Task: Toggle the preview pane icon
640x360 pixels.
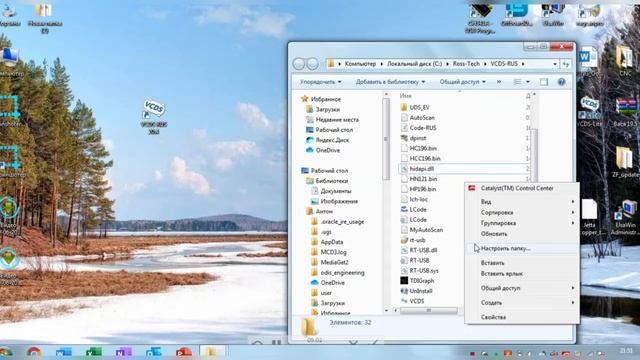Action: pos(544,82)
